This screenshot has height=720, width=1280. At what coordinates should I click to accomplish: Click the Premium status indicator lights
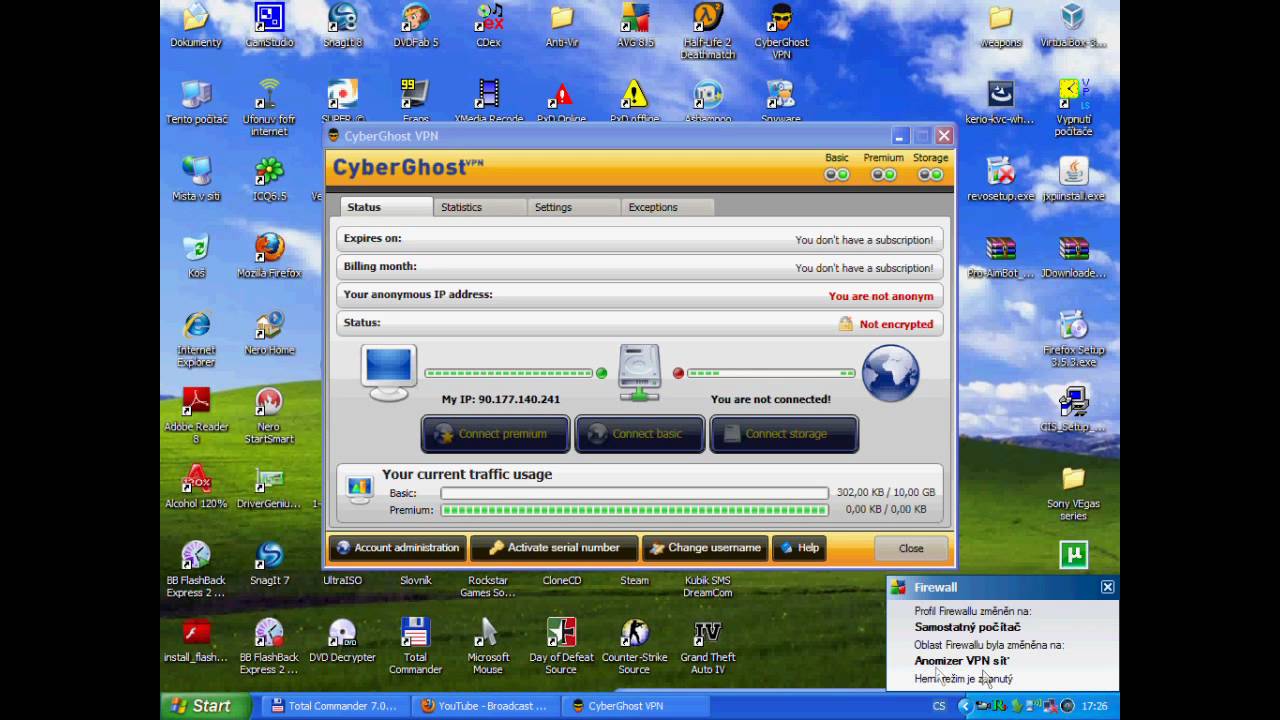click(883, 175)
